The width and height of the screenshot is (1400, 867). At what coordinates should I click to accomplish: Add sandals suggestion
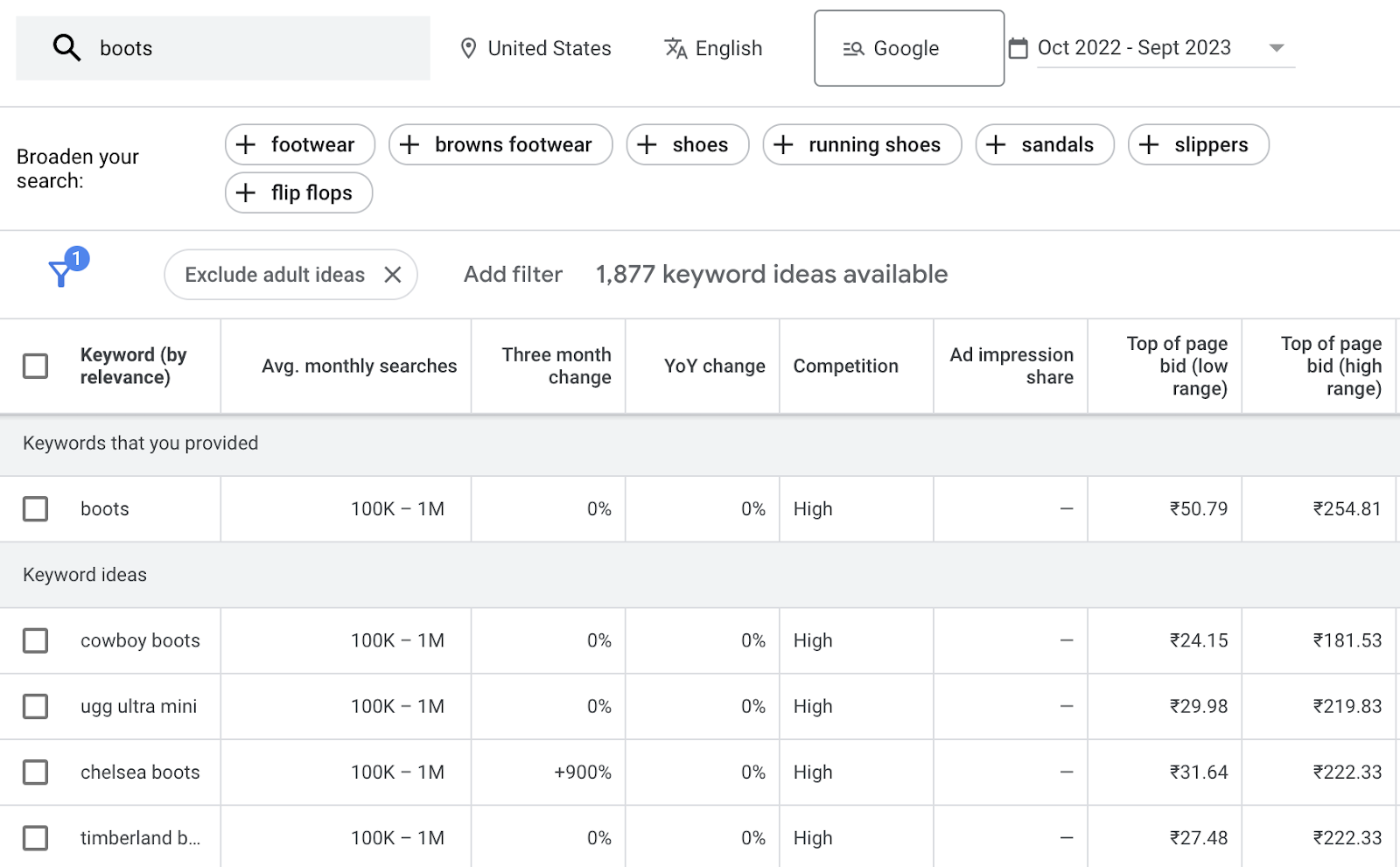coord(1045,144)
